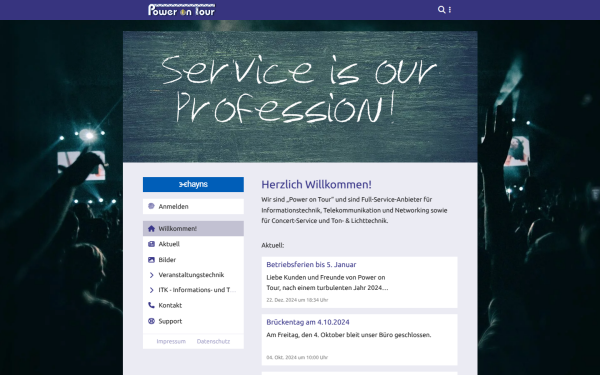Open the Impressum link
This screenshot has height=375, width=600.
coord(171,341)
